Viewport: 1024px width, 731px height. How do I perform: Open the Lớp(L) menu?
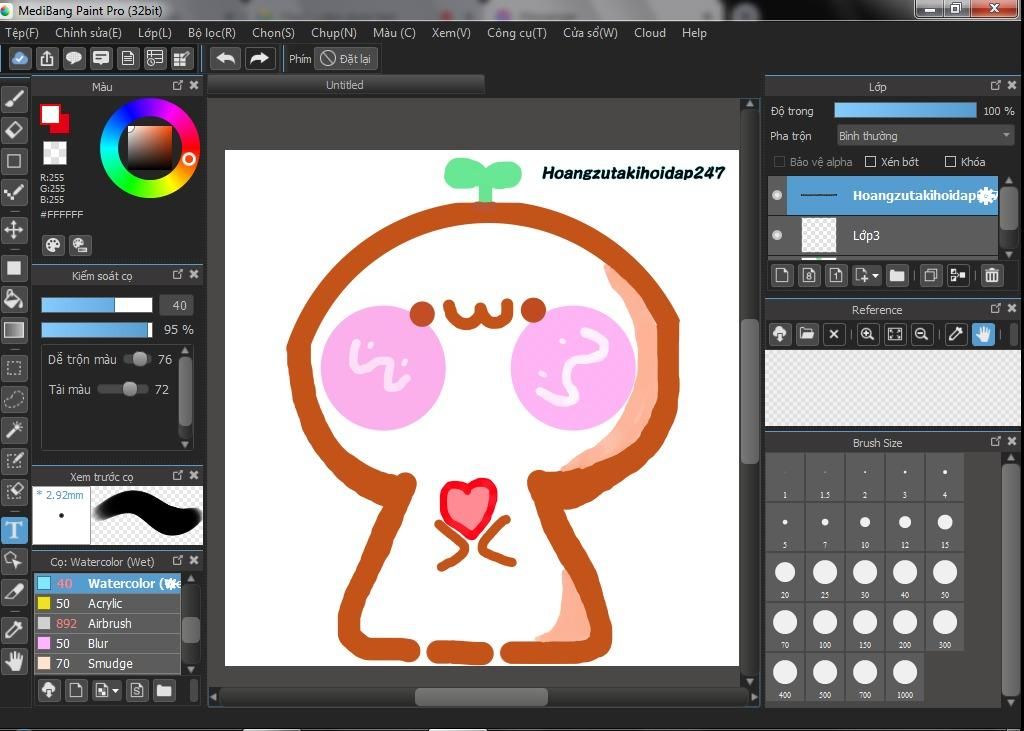[155, 33]
